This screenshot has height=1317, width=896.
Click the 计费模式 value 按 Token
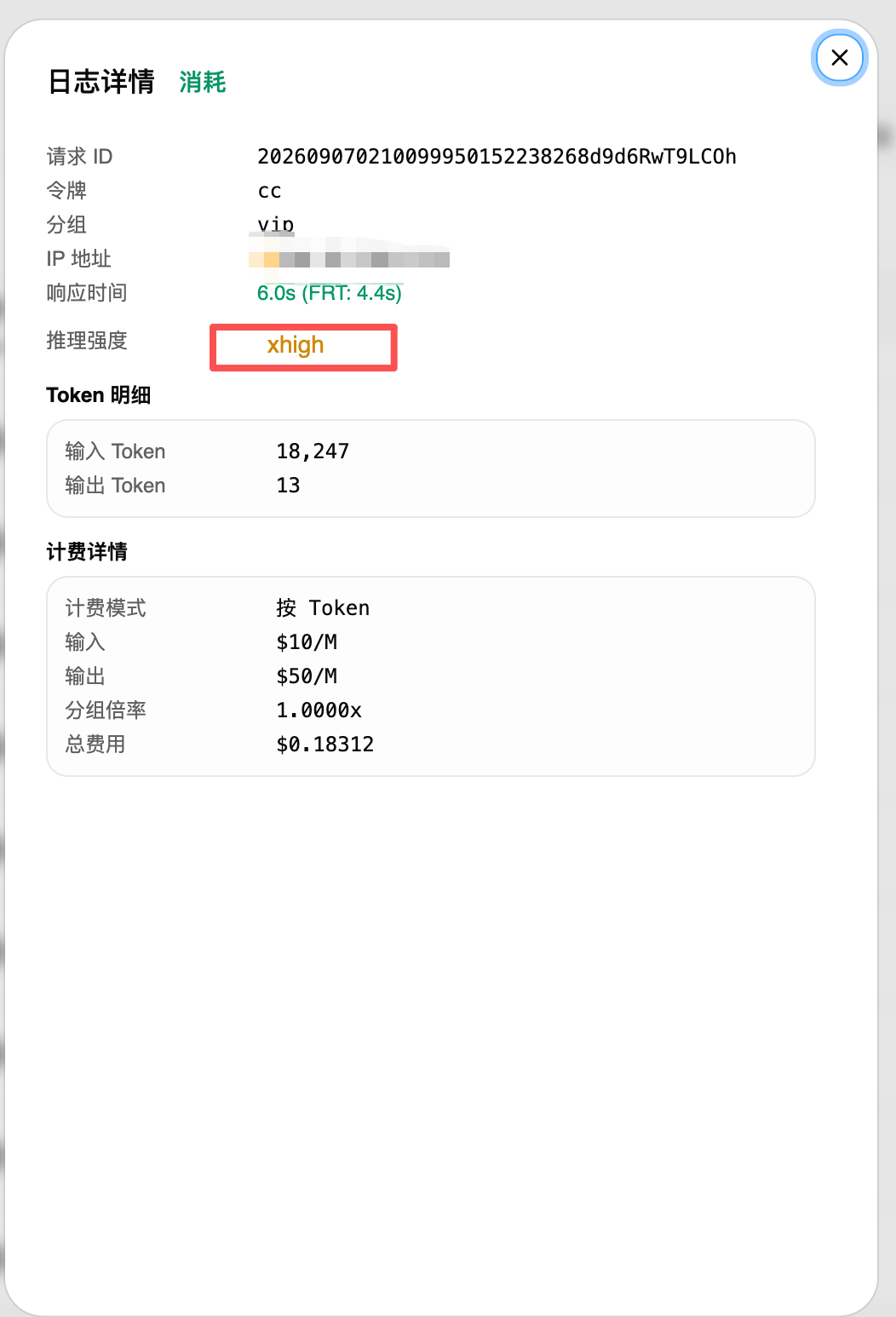pos(323,608)
